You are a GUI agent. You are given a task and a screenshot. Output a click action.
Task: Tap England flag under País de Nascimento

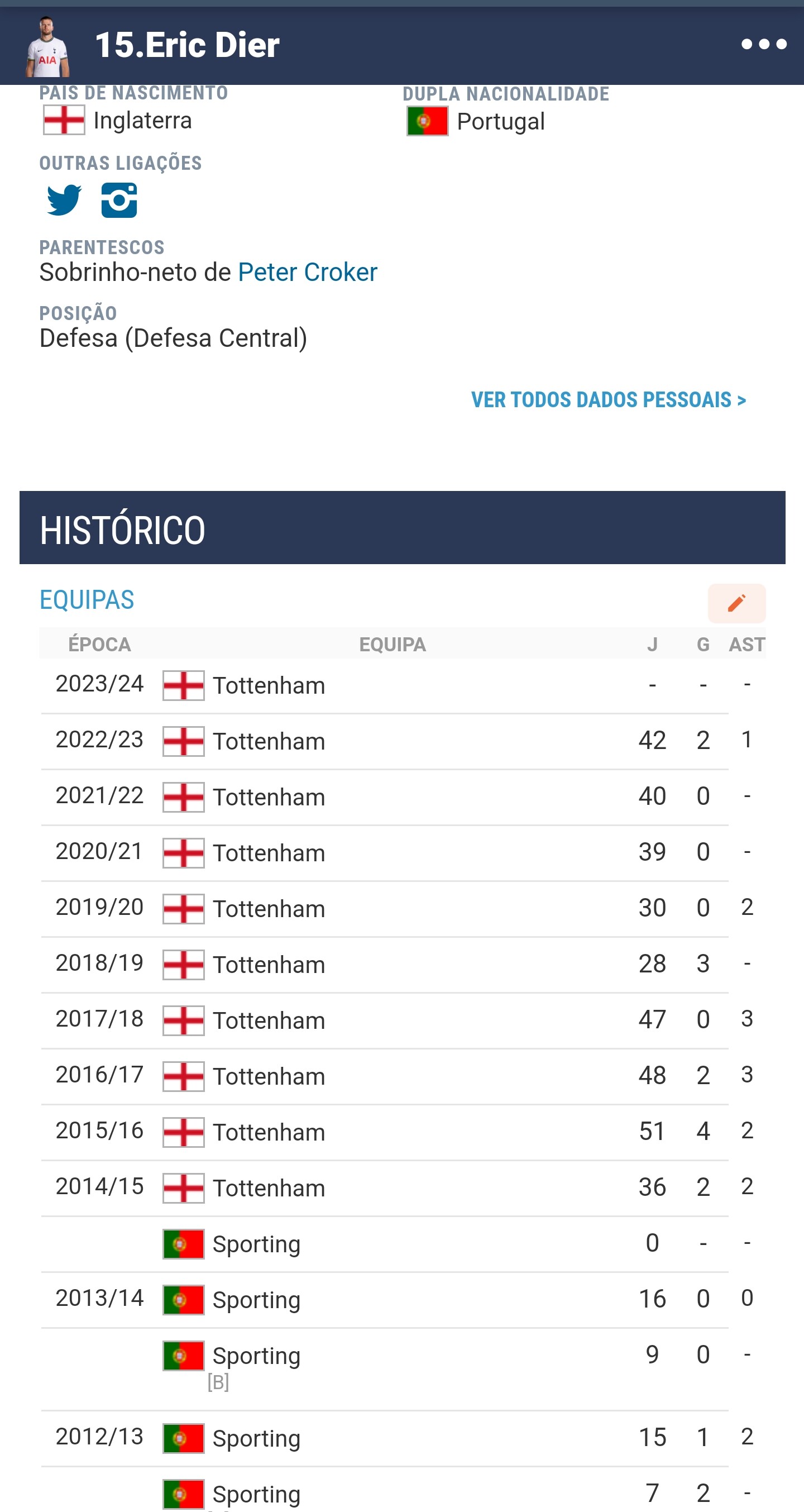coord(64,120)
